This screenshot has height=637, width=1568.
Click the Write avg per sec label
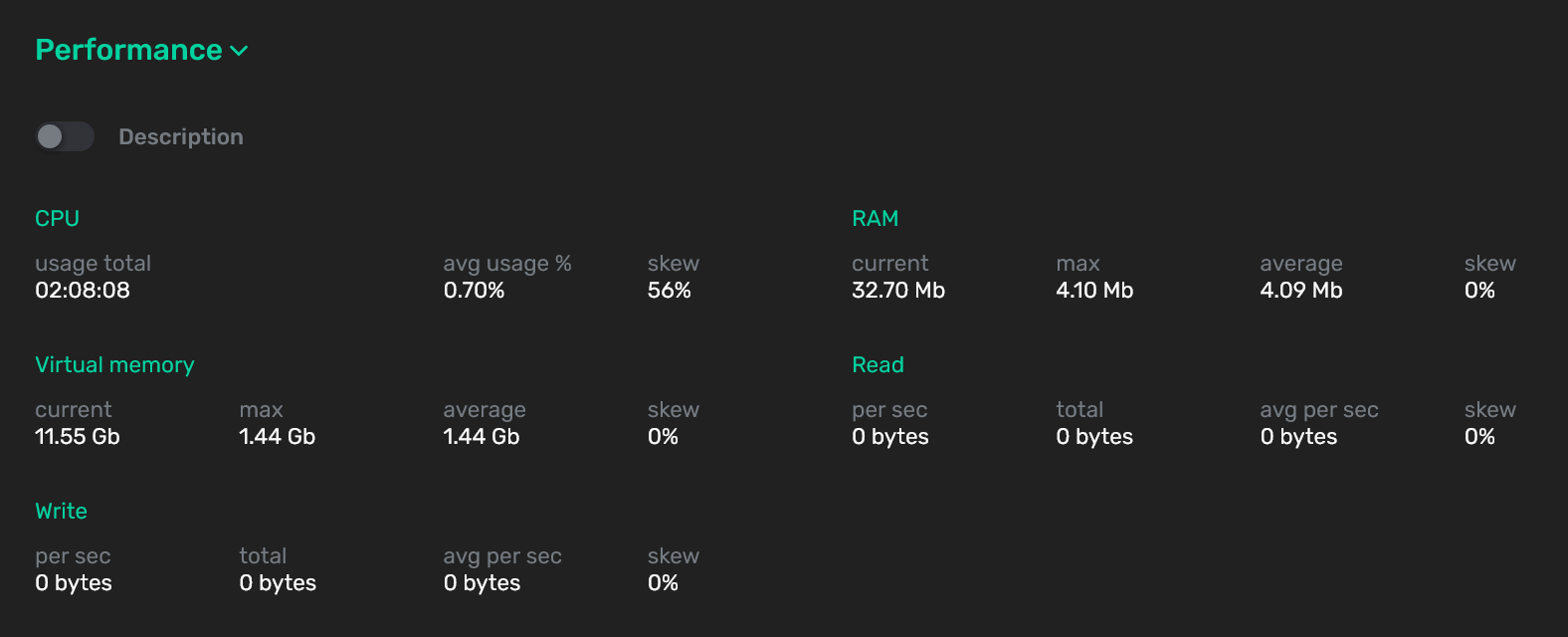[x=502, y=556]
